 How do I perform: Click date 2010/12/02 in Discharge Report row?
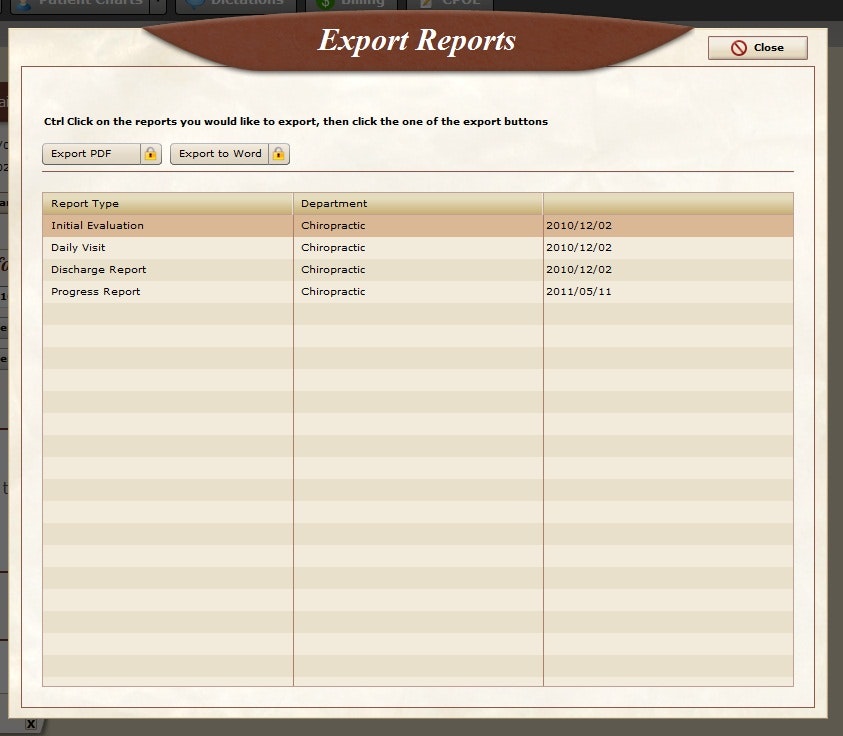[x=579, y=270]
